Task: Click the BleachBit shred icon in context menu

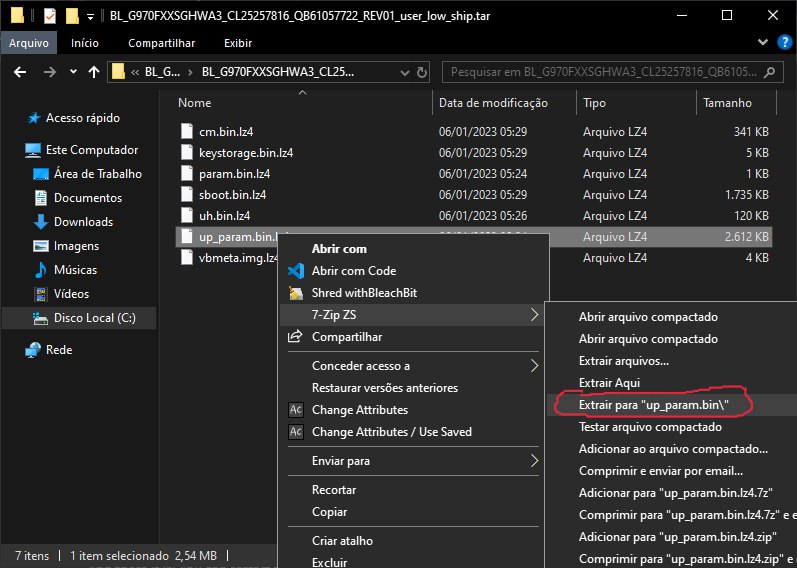Action: (x=295, y=293)
